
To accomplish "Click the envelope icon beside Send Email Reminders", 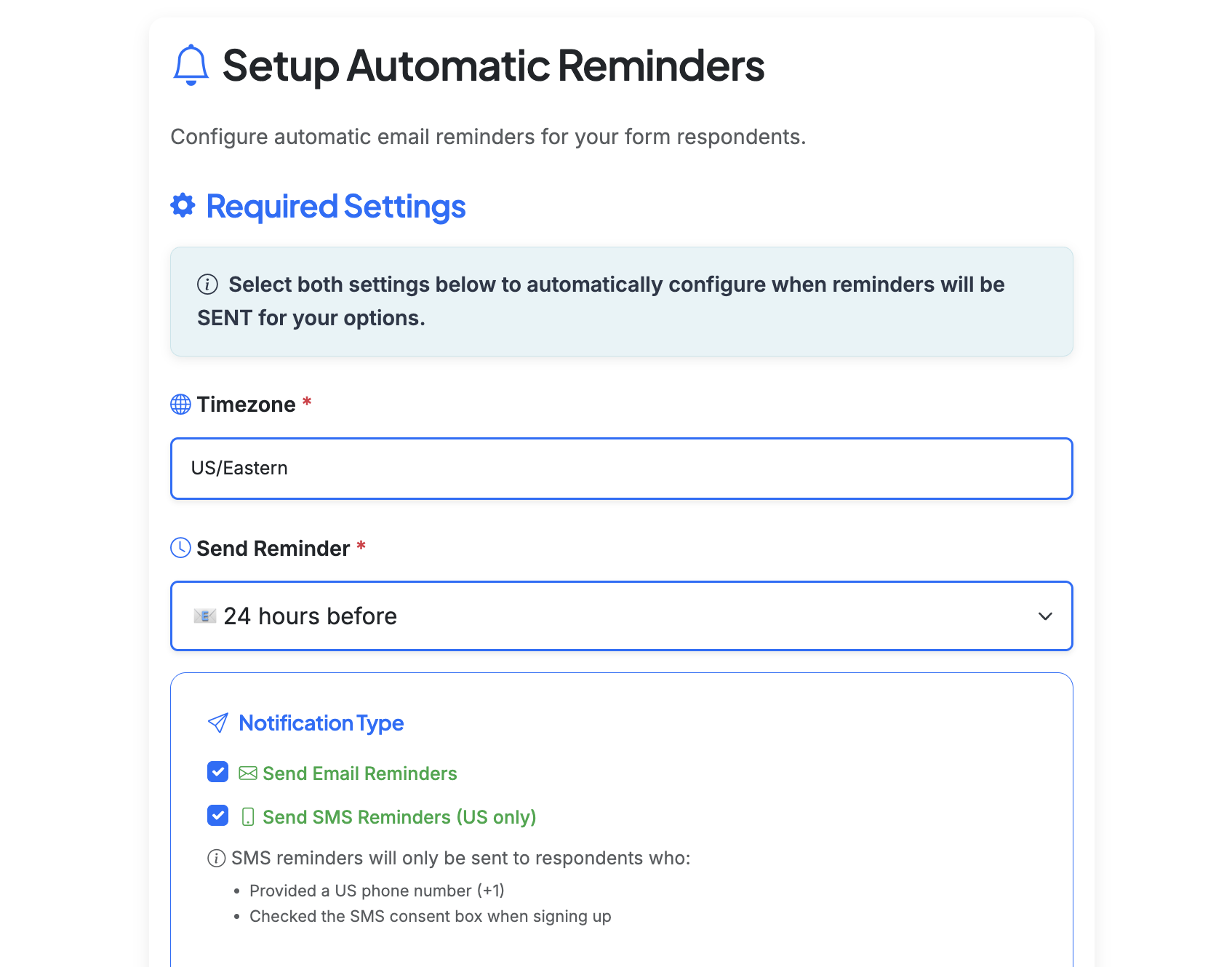I will click(x=247, y=773).
